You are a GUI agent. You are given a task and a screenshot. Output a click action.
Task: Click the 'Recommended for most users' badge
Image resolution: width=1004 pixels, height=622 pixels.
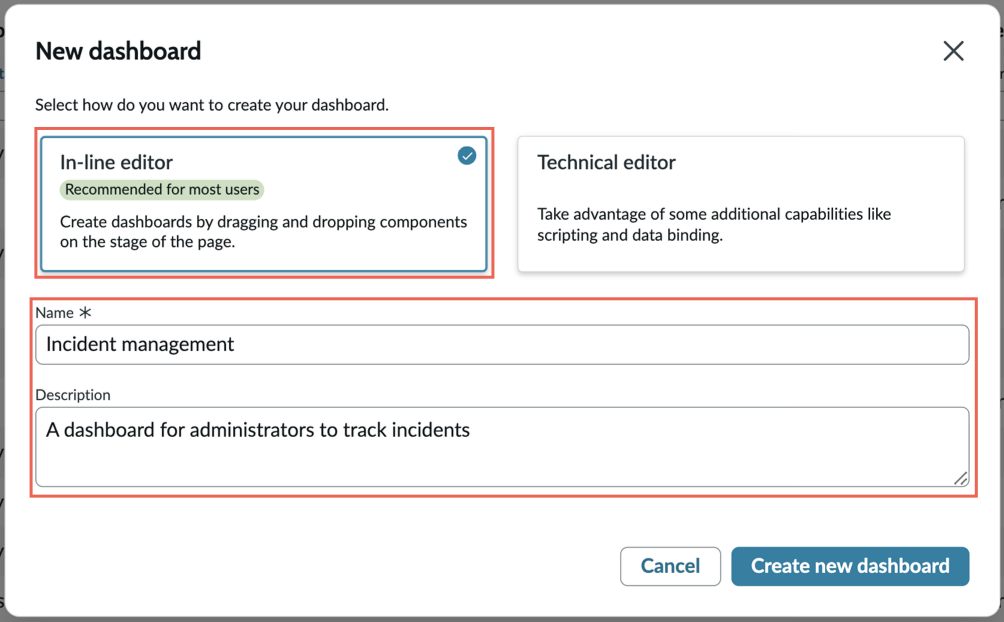162,190
